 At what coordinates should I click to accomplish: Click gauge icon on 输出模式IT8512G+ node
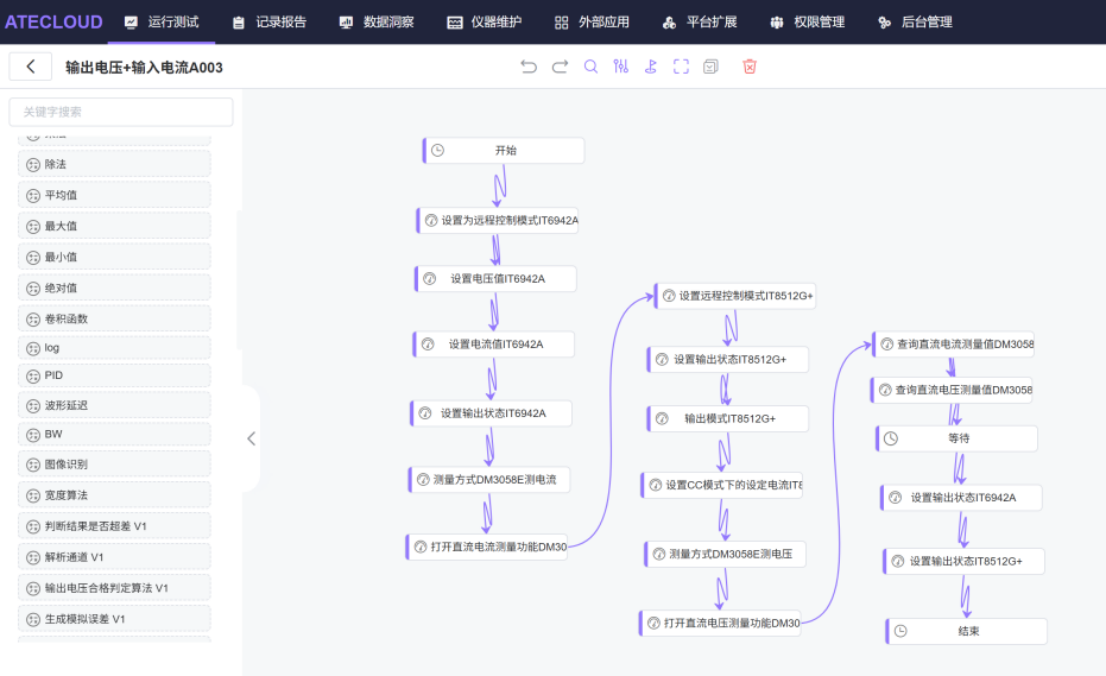(662, 418)
